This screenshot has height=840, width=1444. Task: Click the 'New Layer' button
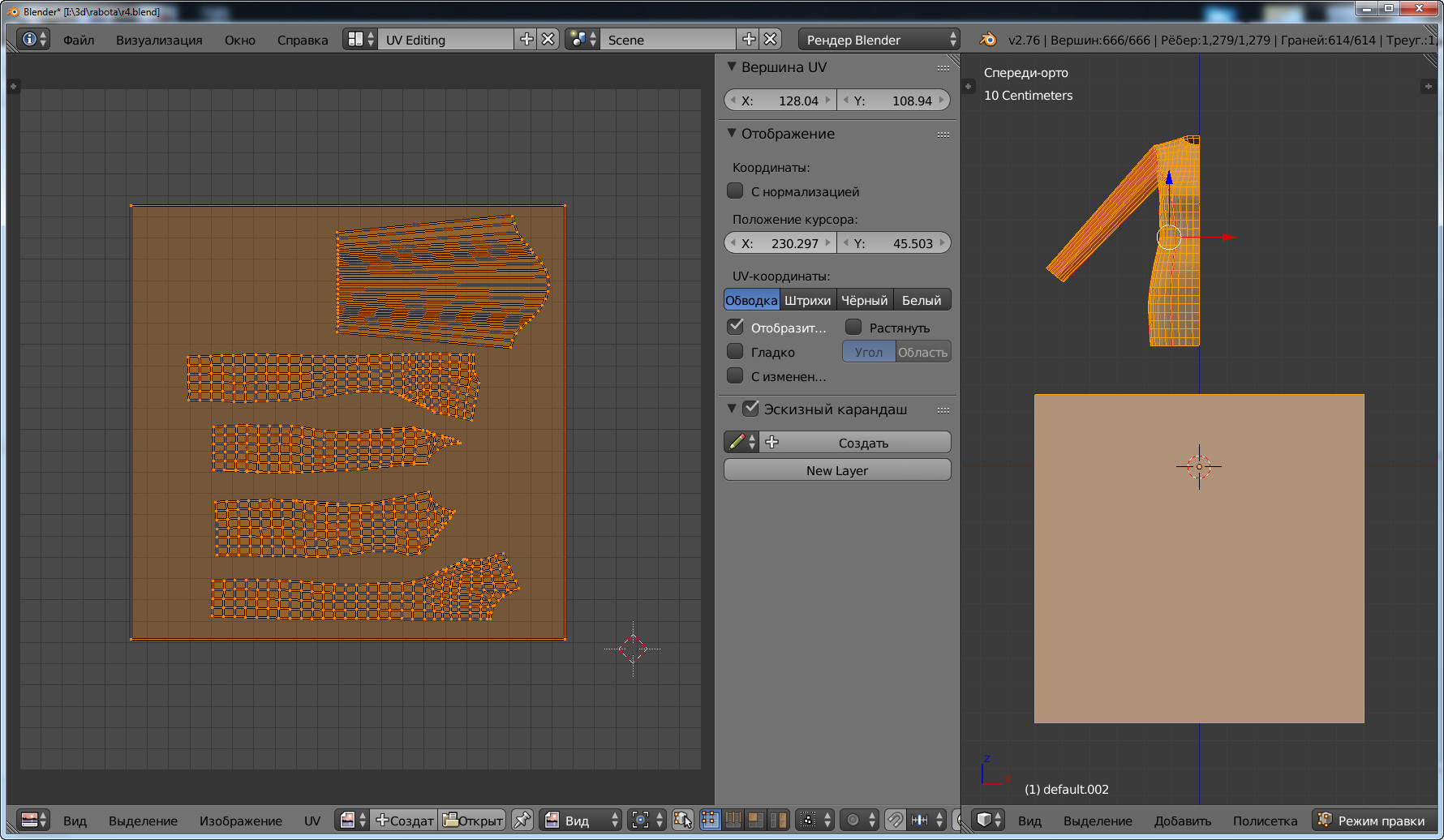pos(836,470)
